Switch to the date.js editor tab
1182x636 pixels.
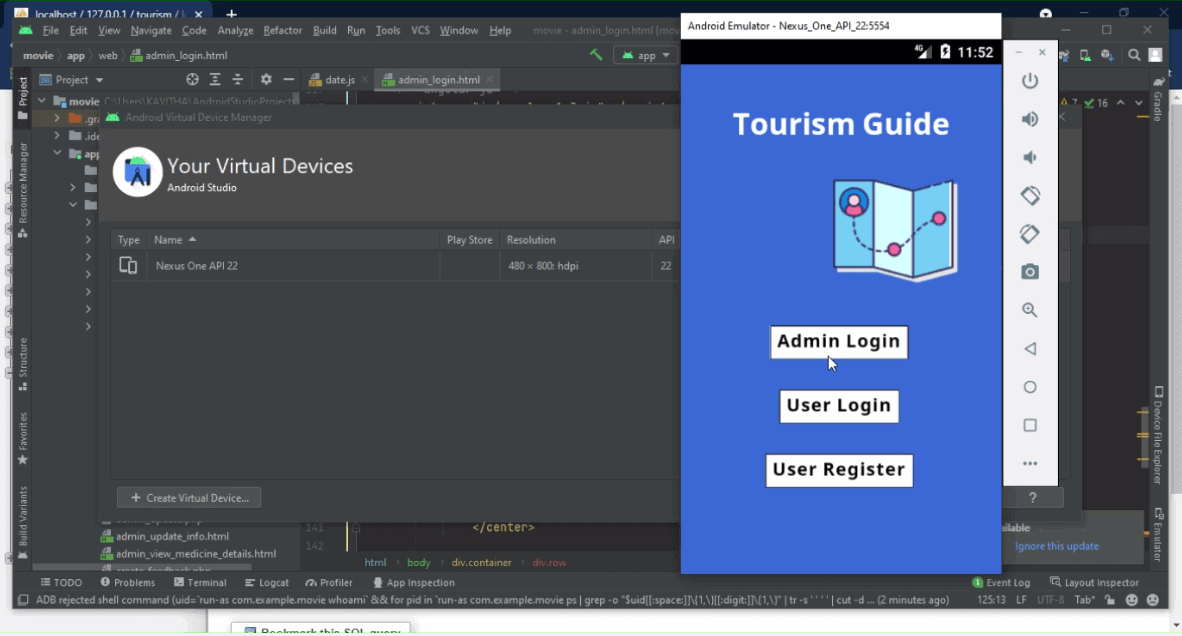click(339, 80)
